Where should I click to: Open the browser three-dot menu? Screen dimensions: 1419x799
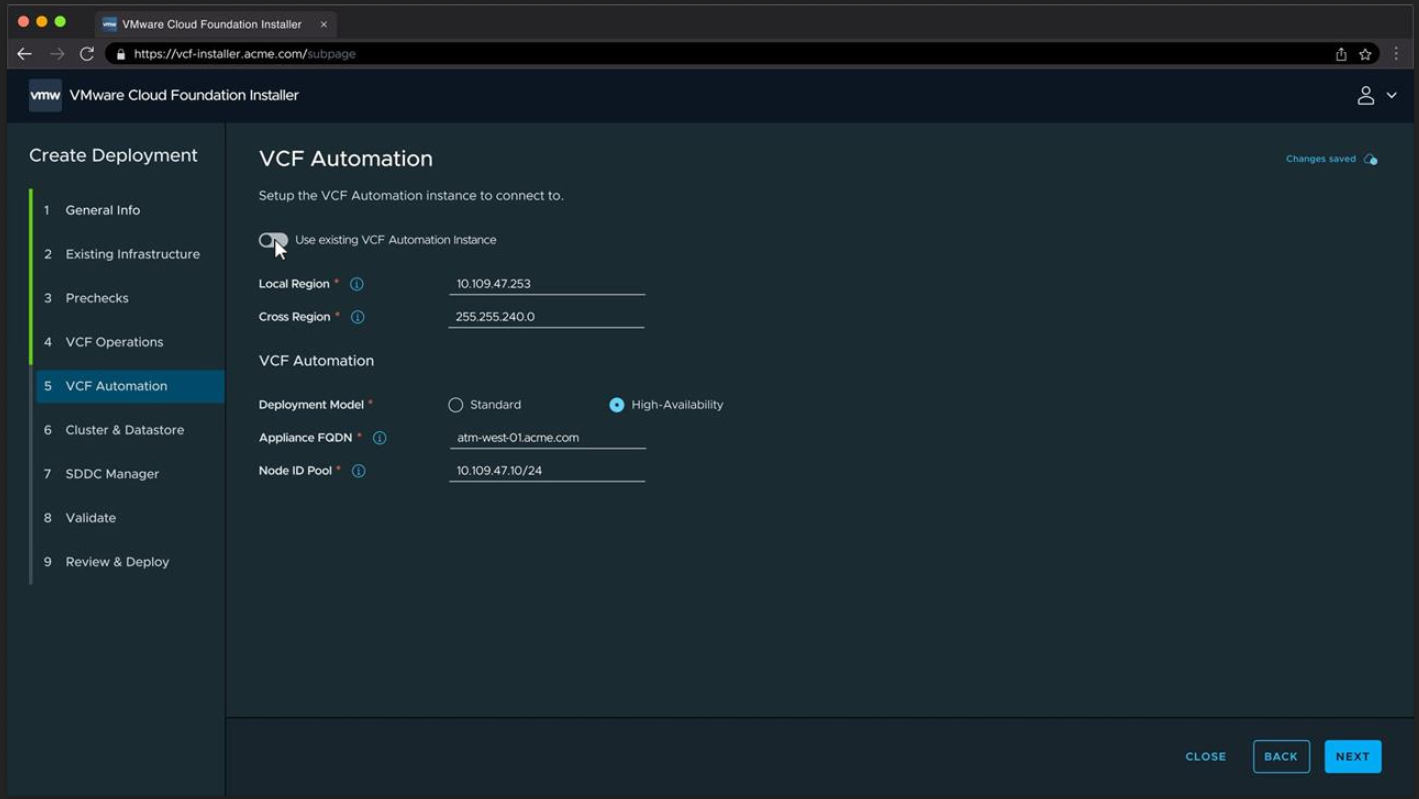click(x=1396, y=54)
